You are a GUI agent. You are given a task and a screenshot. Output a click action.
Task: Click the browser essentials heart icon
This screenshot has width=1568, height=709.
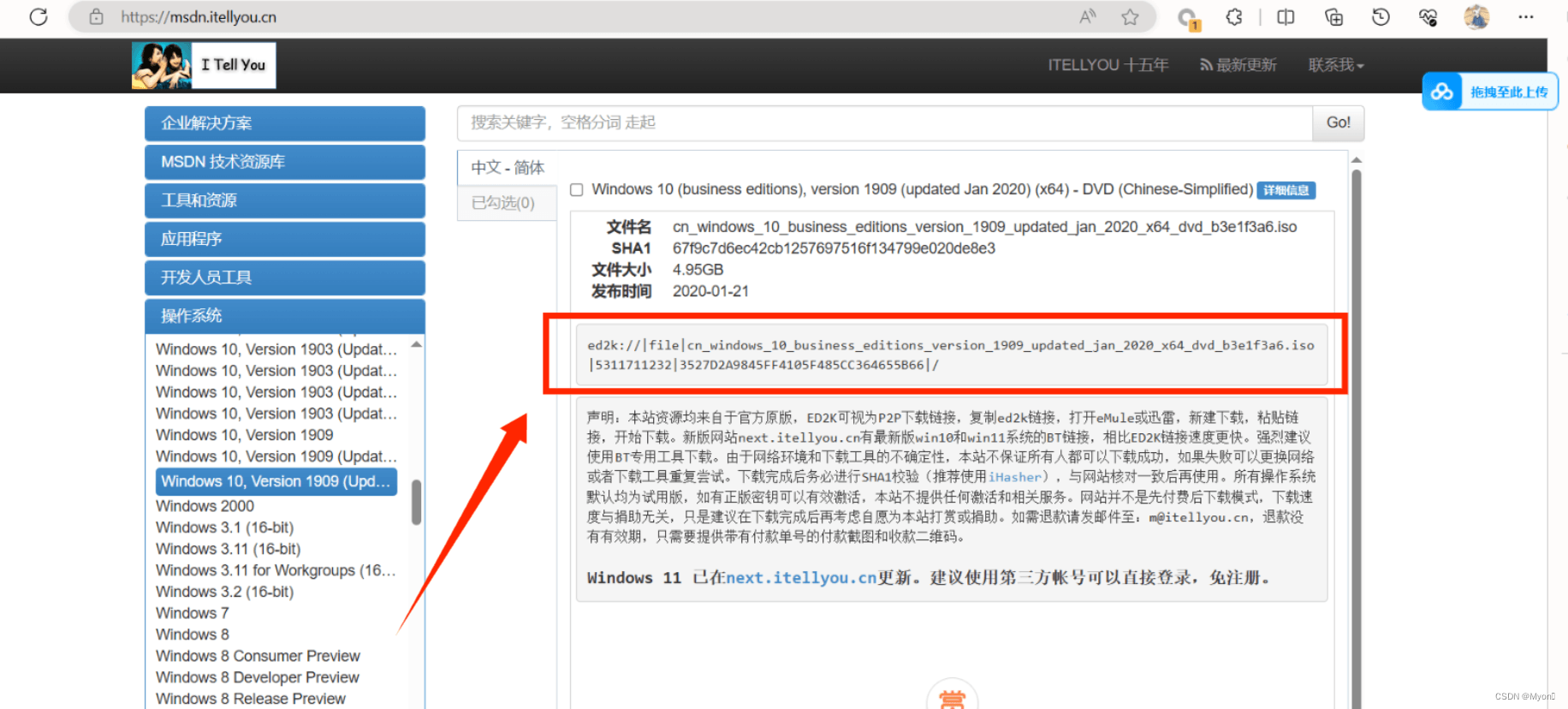1428,17
